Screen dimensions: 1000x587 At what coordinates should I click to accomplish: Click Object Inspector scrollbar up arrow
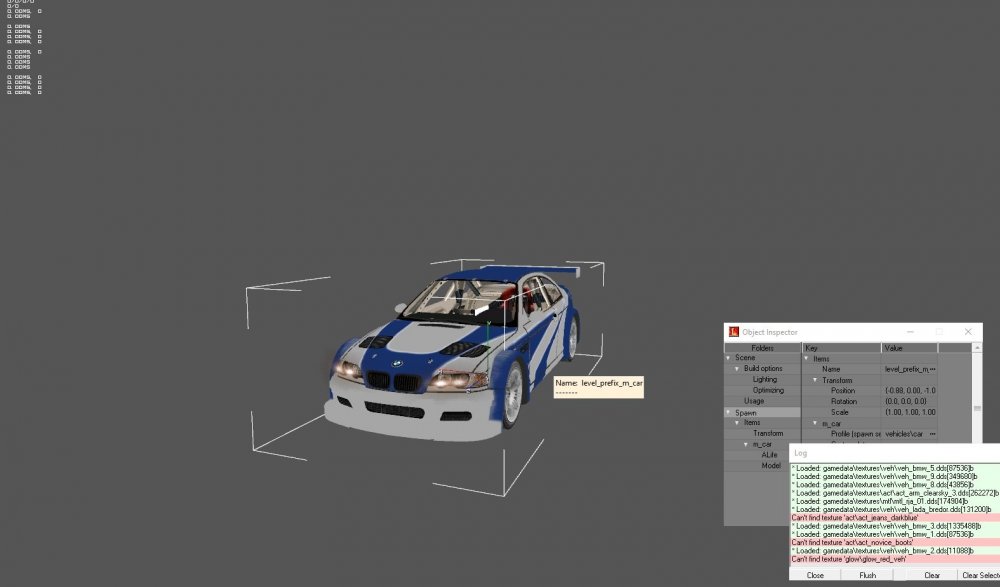coord(976,348)
